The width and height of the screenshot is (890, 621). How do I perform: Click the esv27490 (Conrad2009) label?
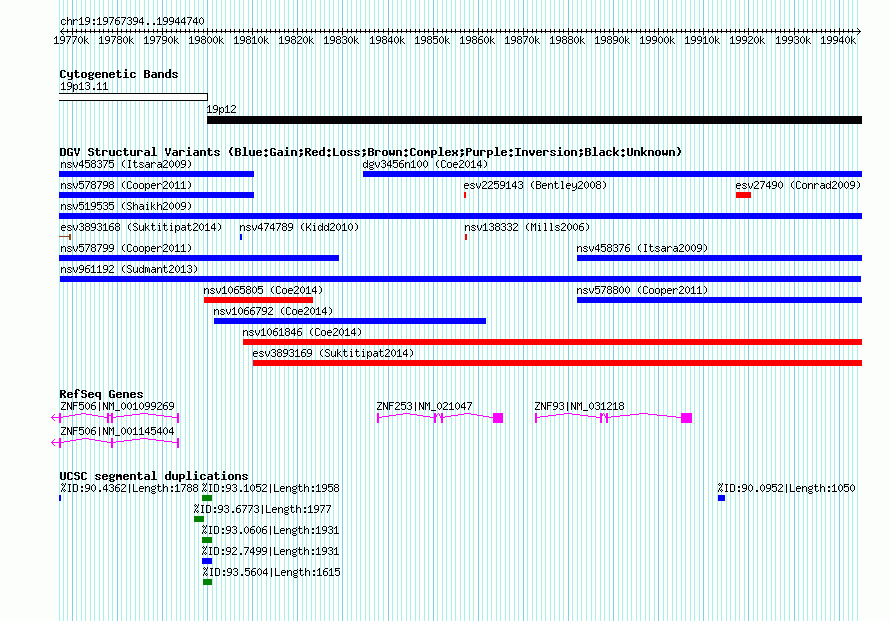[798, 185]
